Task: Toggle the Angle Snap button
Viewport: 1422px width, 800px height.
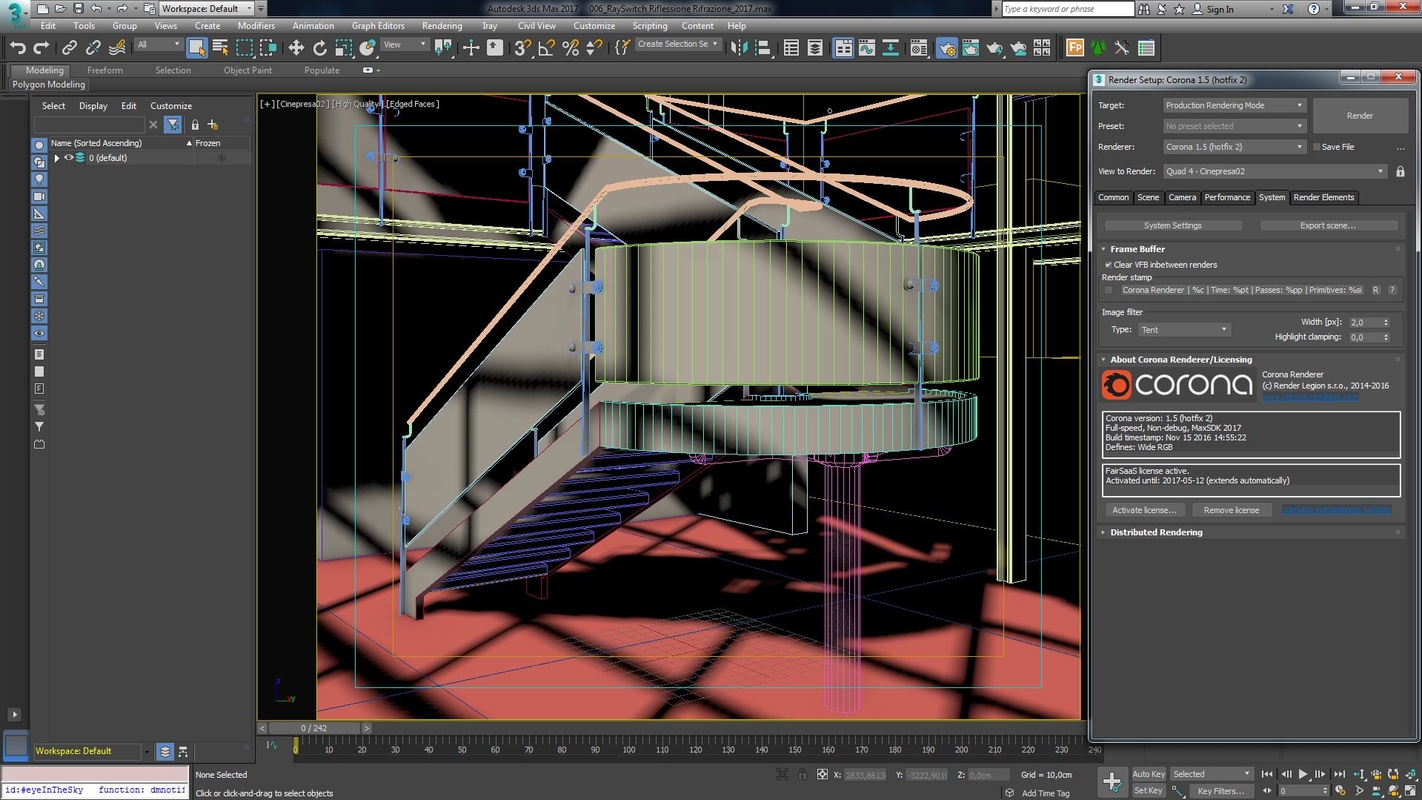Action: coord(546,47)
